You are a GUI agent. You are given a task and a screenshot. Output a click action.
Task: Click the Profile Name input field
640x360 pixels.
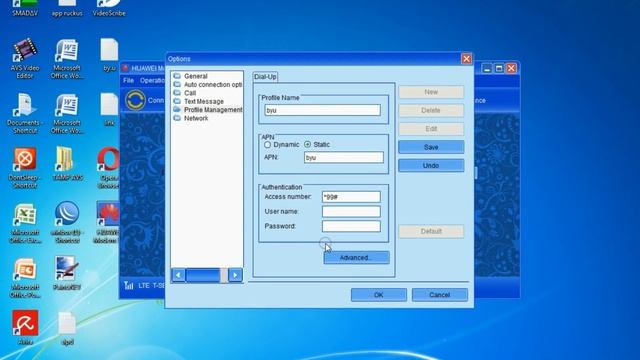pos(322,110)
